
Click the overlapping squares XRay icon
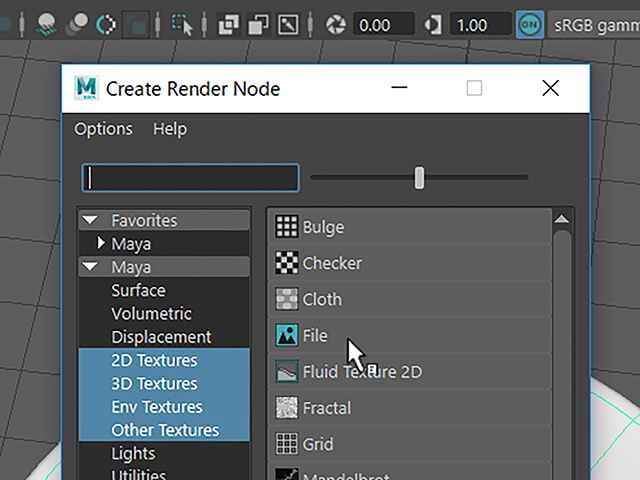(x=229, y=24)
